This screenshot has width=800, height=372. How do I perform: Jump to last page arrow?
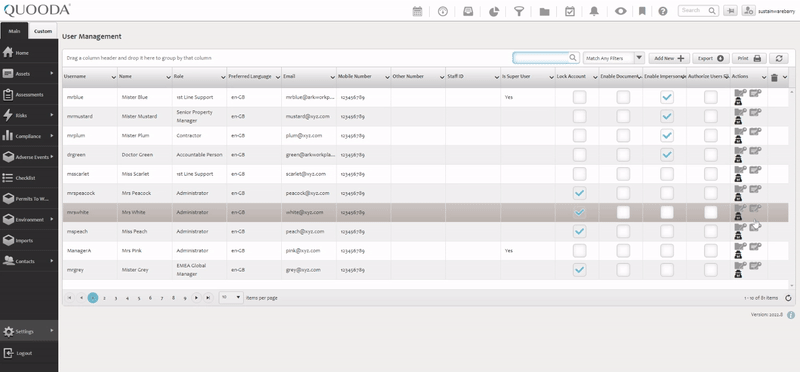pyautogui.click(x=208, y=297)
